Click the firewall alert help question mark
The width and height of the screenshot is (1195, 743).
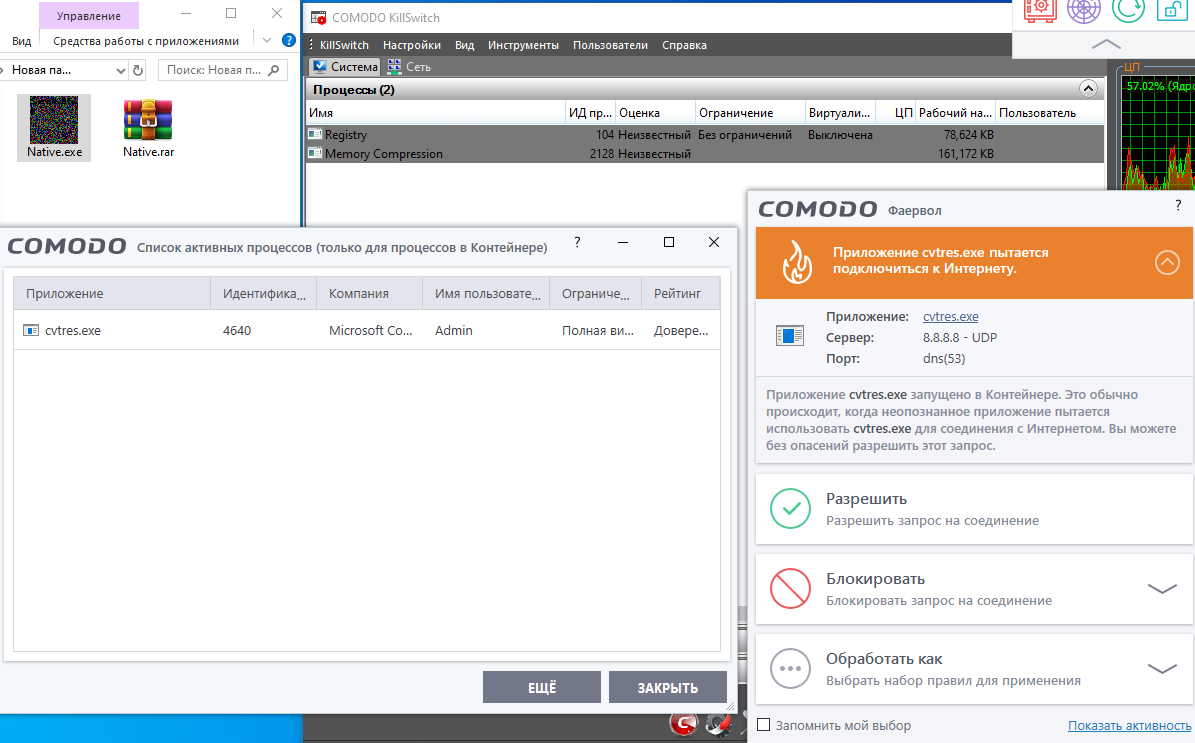click(x=1178, y=206)
